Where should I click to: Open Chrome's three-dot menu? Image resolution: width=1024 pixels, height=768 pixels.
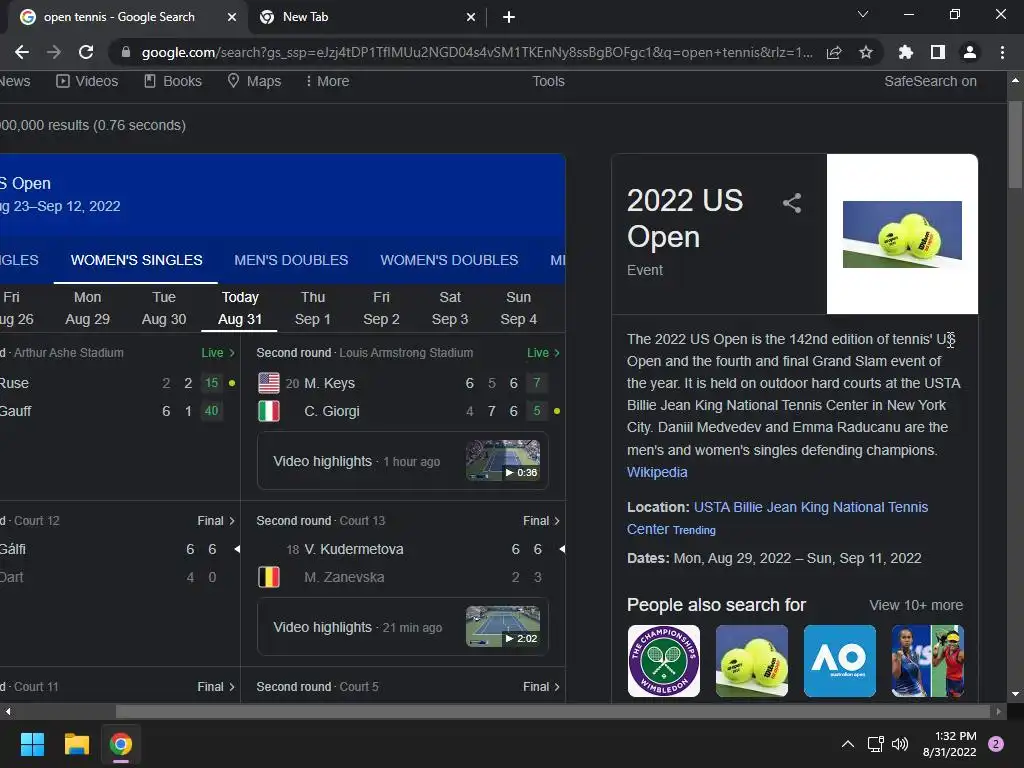tap(1002, 52)
